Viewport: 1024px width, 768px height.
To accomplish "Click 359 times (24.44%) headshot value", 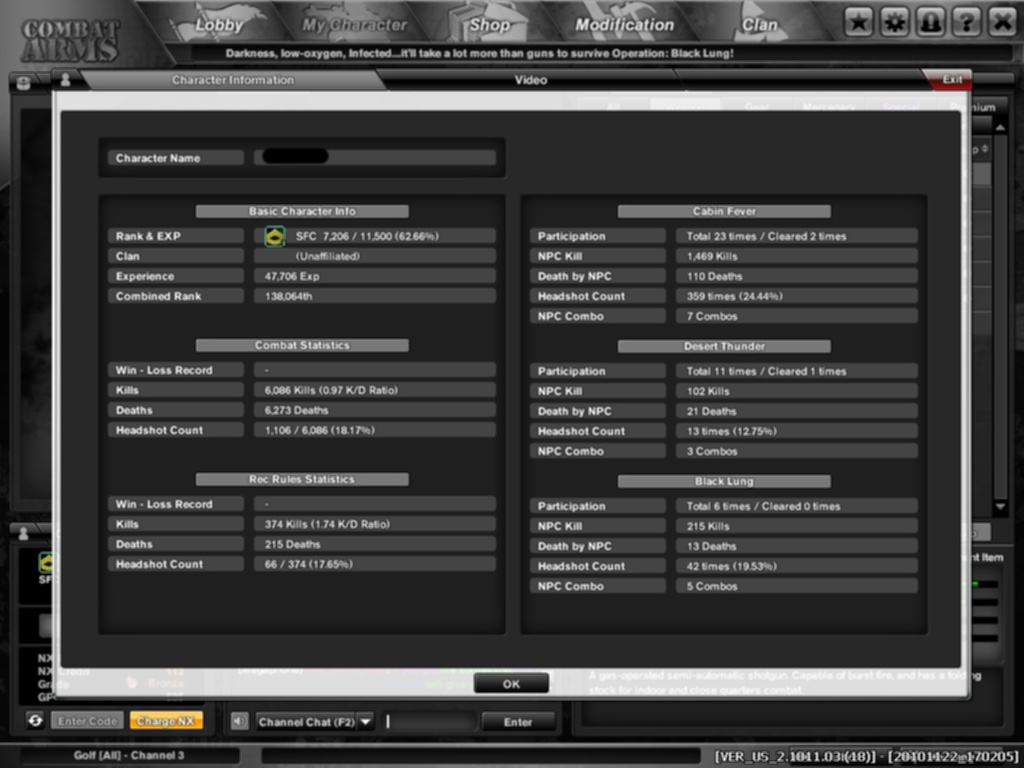I will tap(734, 296).
